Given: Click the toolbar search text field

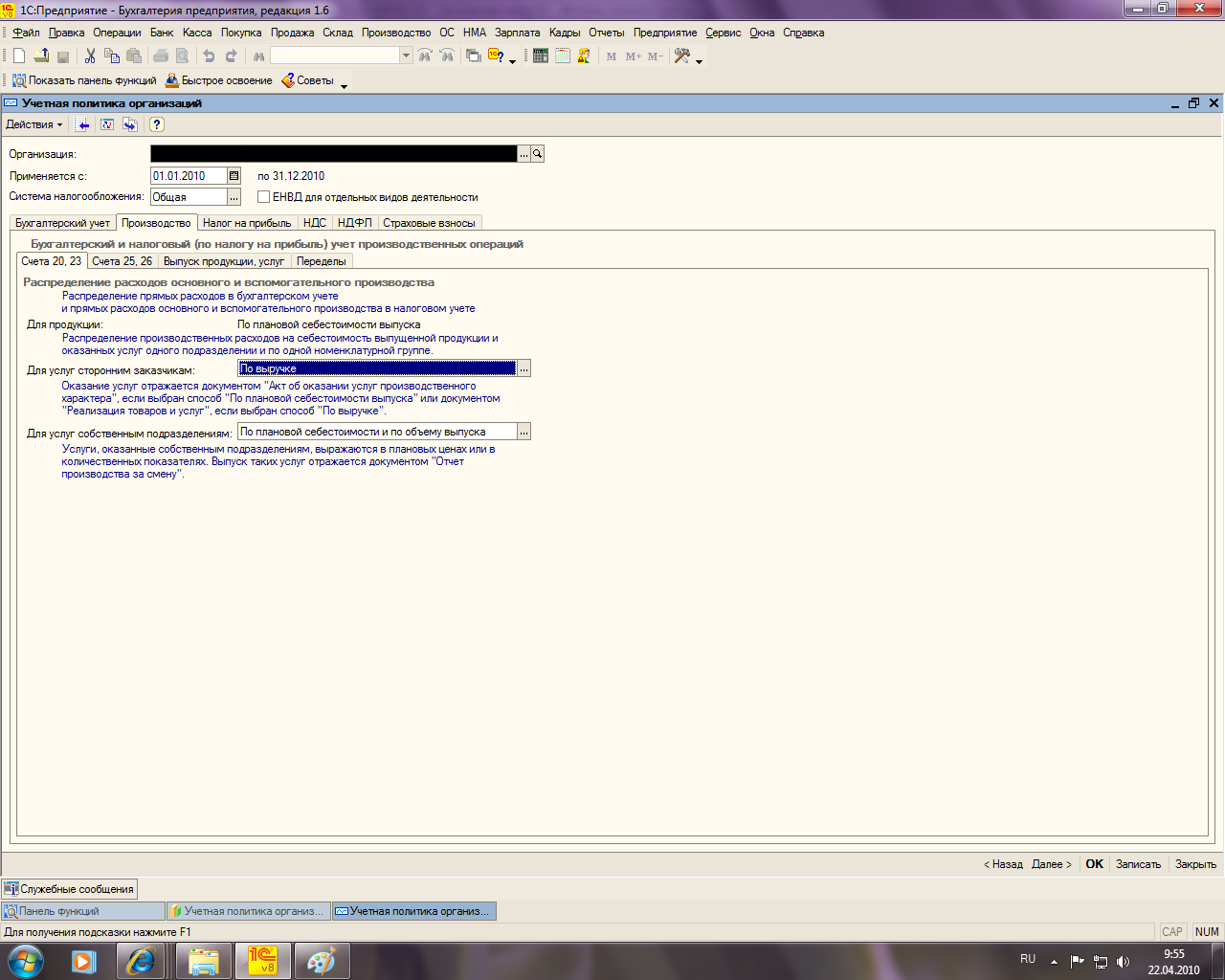Looking at the screenshot, I should pos(334,56).
